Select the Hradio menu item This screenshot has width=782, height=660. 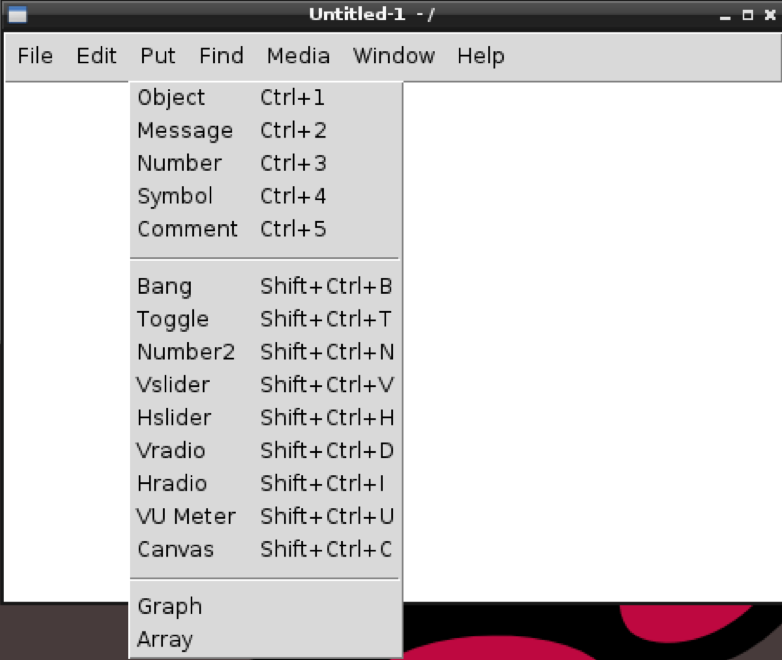(265, 483)
